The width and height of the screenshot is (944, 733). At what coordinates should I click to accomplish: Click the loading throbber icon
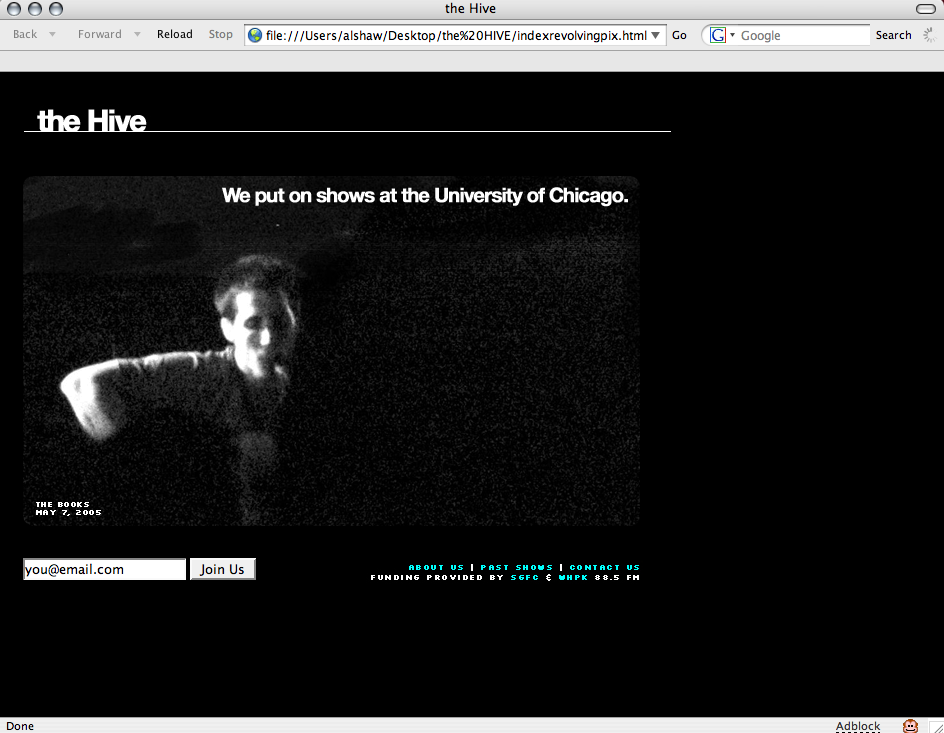click(930, 35)
